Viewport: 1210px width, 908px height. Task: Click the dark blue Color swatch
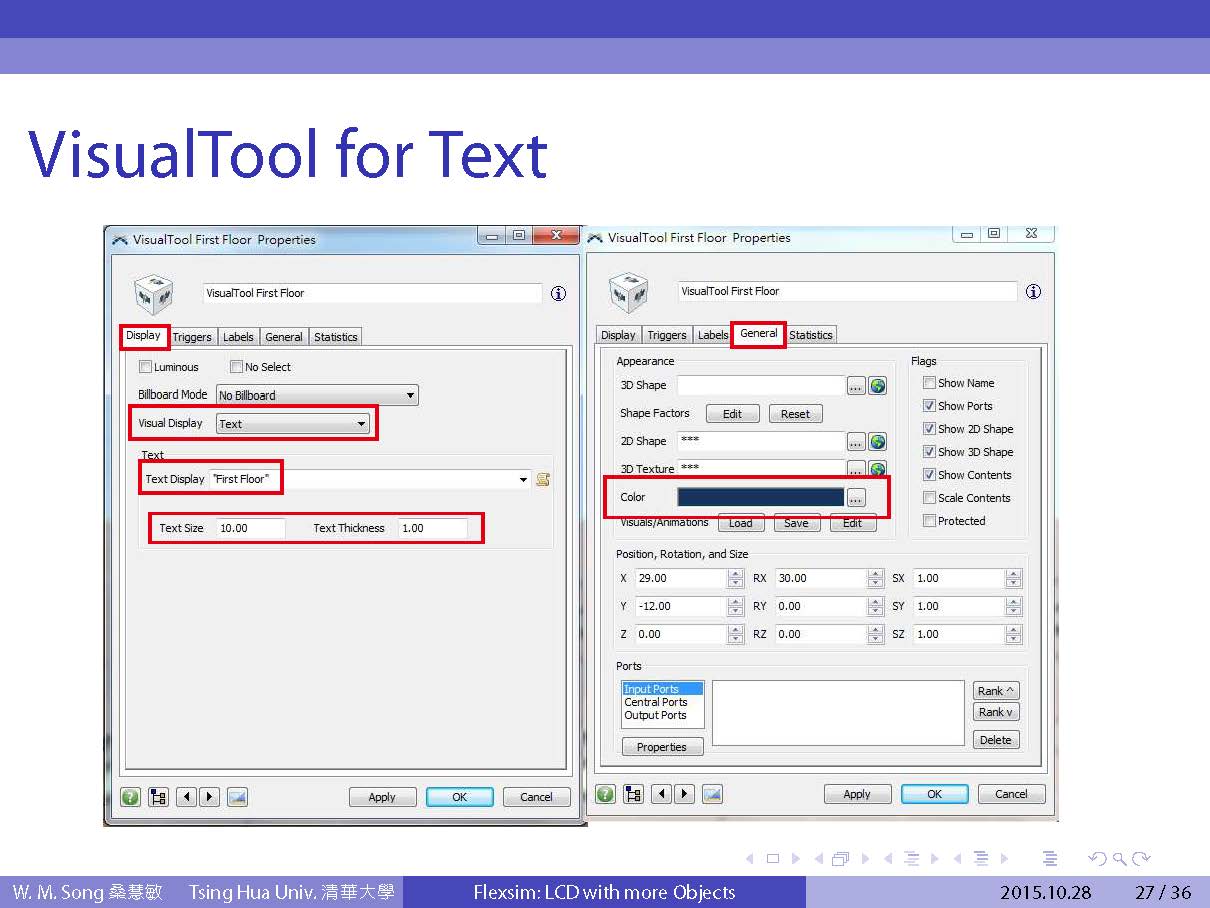tap(760, 497)
